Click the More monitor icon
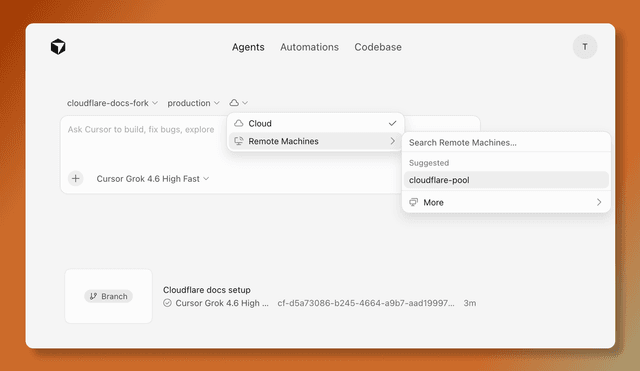 413,202
